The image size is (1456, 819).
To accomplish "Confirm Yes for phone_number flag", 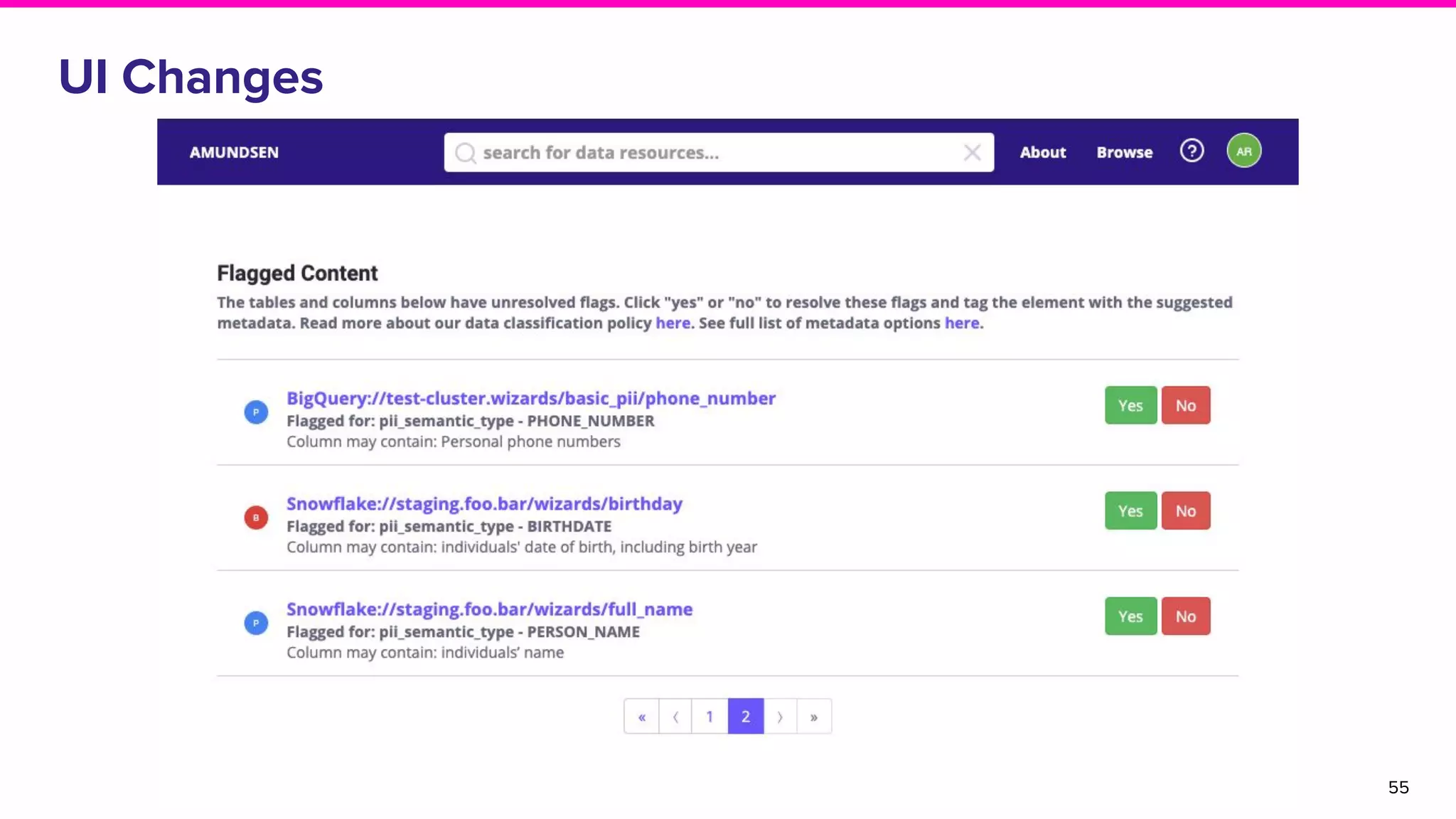I will 1130,405.
